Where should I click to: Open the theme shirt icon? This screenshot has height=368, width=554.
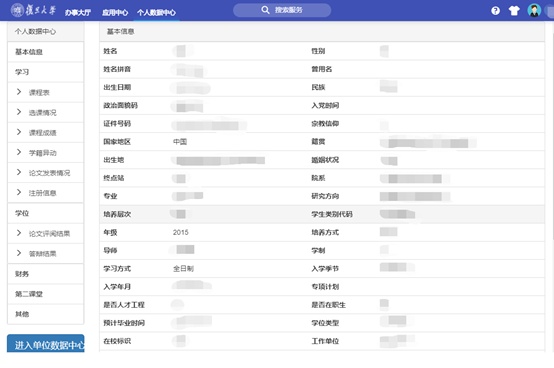(x=514, y=11)
